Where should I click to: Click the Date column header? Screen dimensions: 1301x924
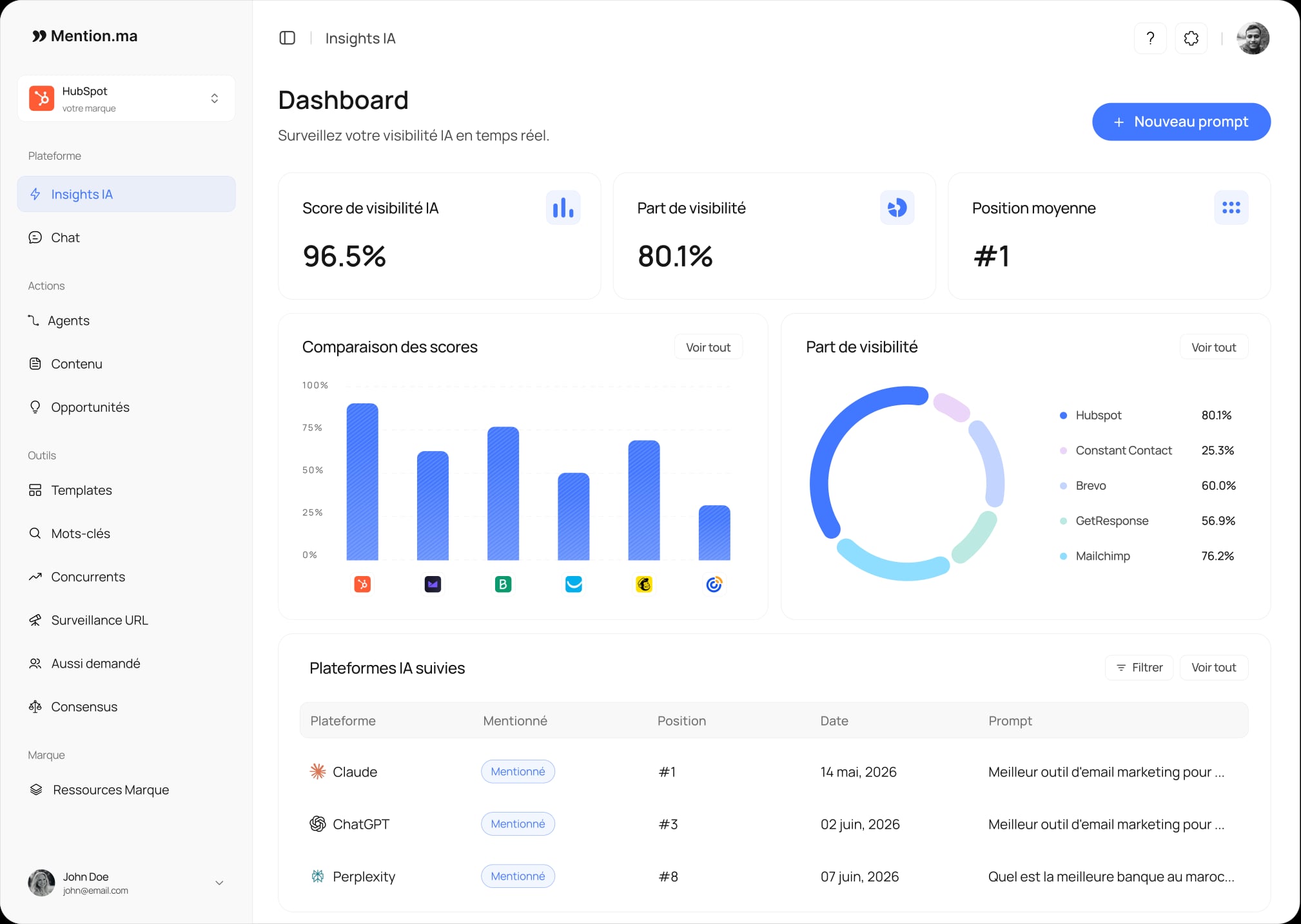pyautogui.click(x=834, y=720)
